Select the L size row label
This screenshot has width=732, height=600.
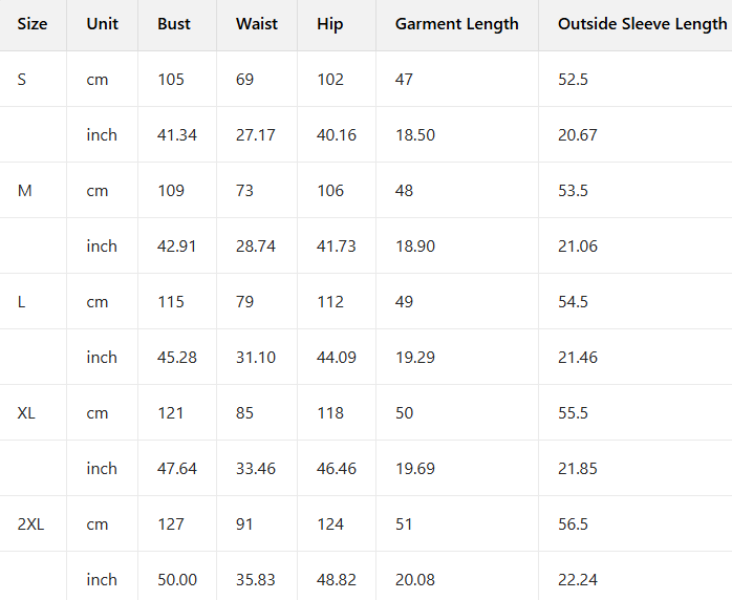21,301
